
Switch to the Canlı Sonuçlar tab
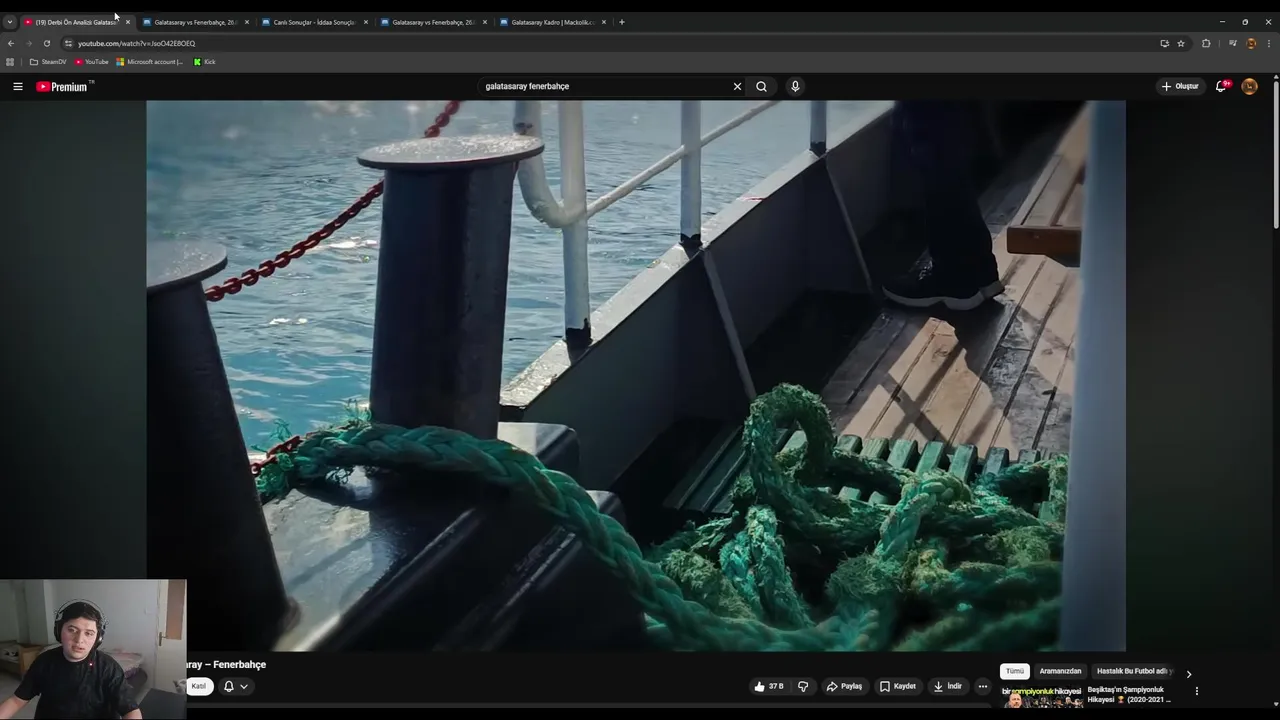pos(314,22)
